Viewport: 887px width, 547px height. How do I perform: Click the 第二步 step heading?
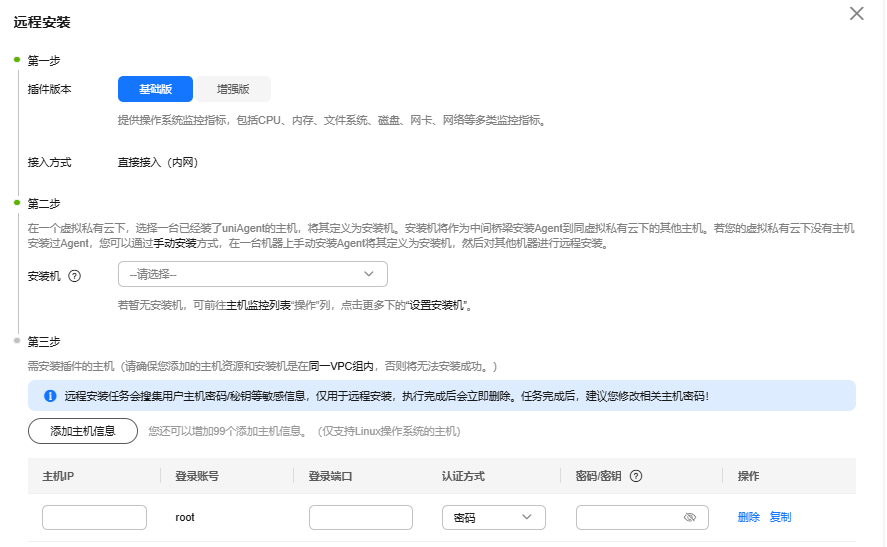(x=44, y=204)
